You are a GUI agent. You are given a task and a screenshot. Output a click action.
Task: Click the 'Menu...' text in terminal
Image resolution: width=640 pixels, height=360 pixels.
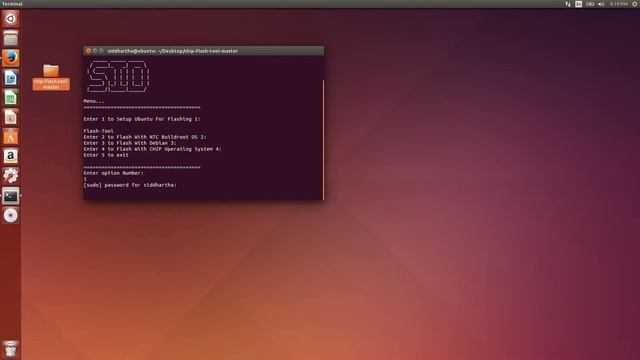coord(94,101)
